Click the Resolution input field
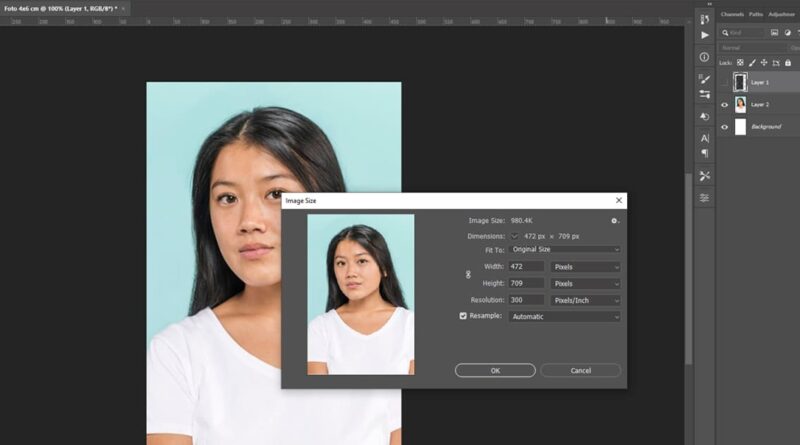This screenshot has width=800, height=445. 526,300
